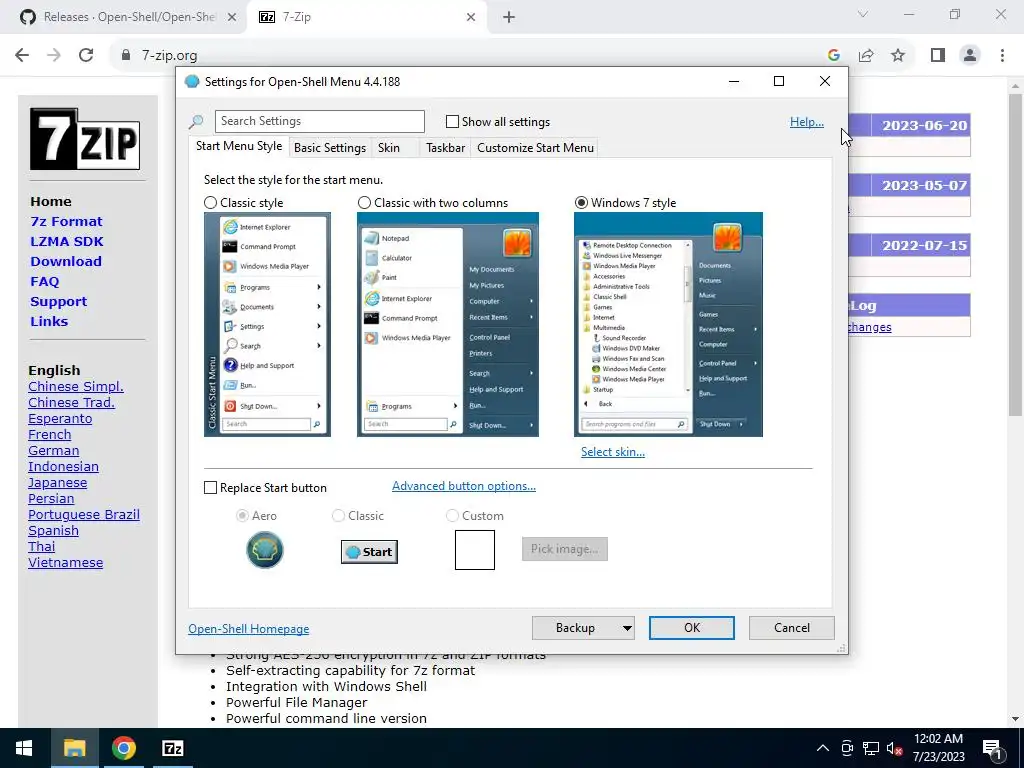Screen dimensions: 1024x768
Task: Open Chrome tab search chevron
Action: click(863, 14)
